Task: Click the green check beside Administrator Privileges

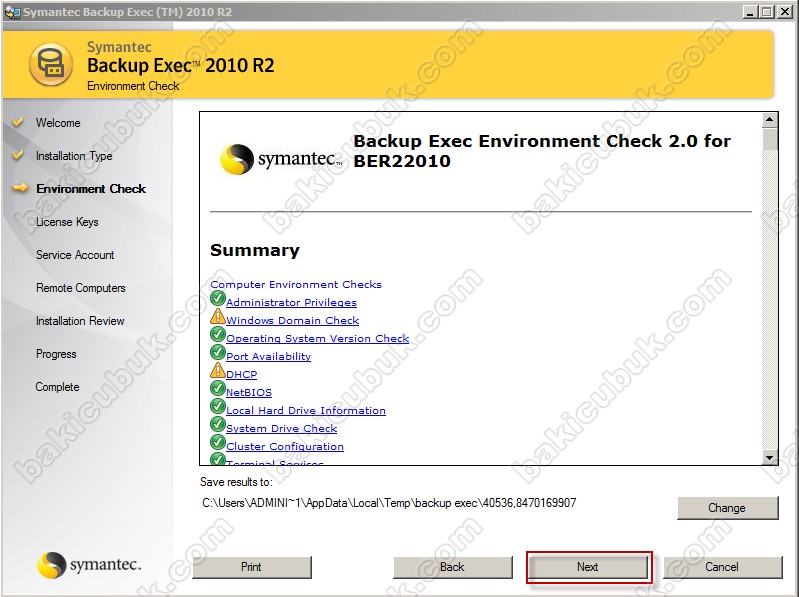Action: tap(218, 298)
